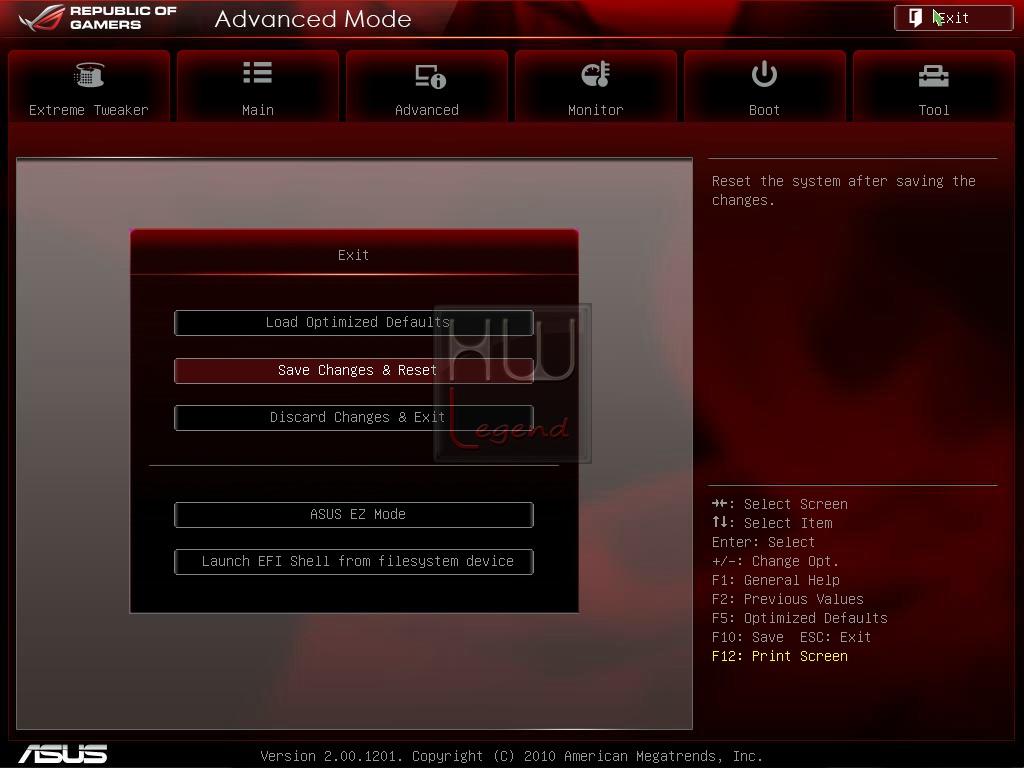Open the Extreme Tweaker chip icon
Screen dimensions: 1024x768
[89, 75]
